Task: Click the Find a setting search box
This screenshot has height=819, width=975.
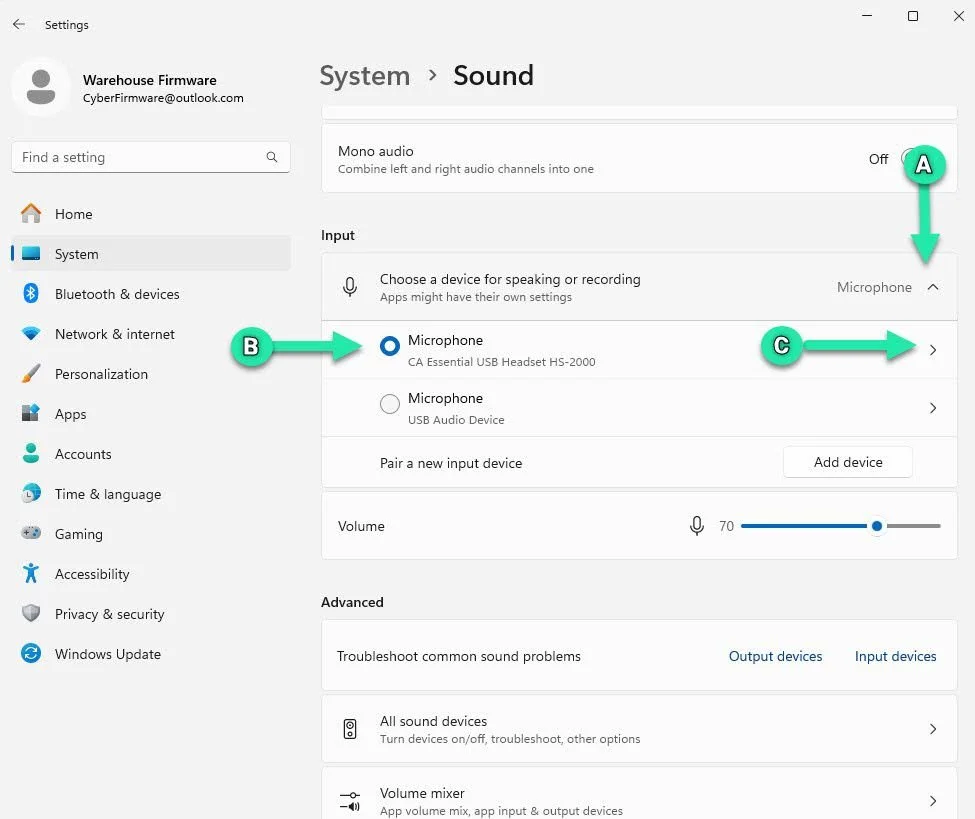Action: (x=150, y=157)
